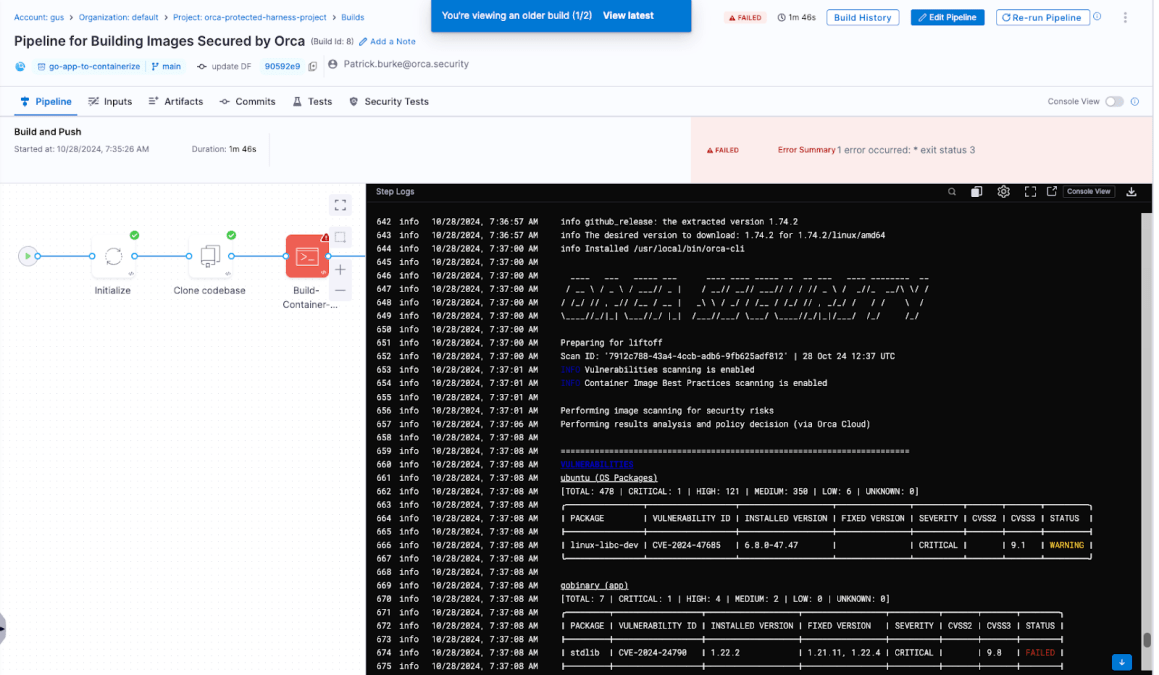Screen dimensions: 1159x675
Task: Click the 'Build and Push' stage title
Action: [x=47, y=132]
